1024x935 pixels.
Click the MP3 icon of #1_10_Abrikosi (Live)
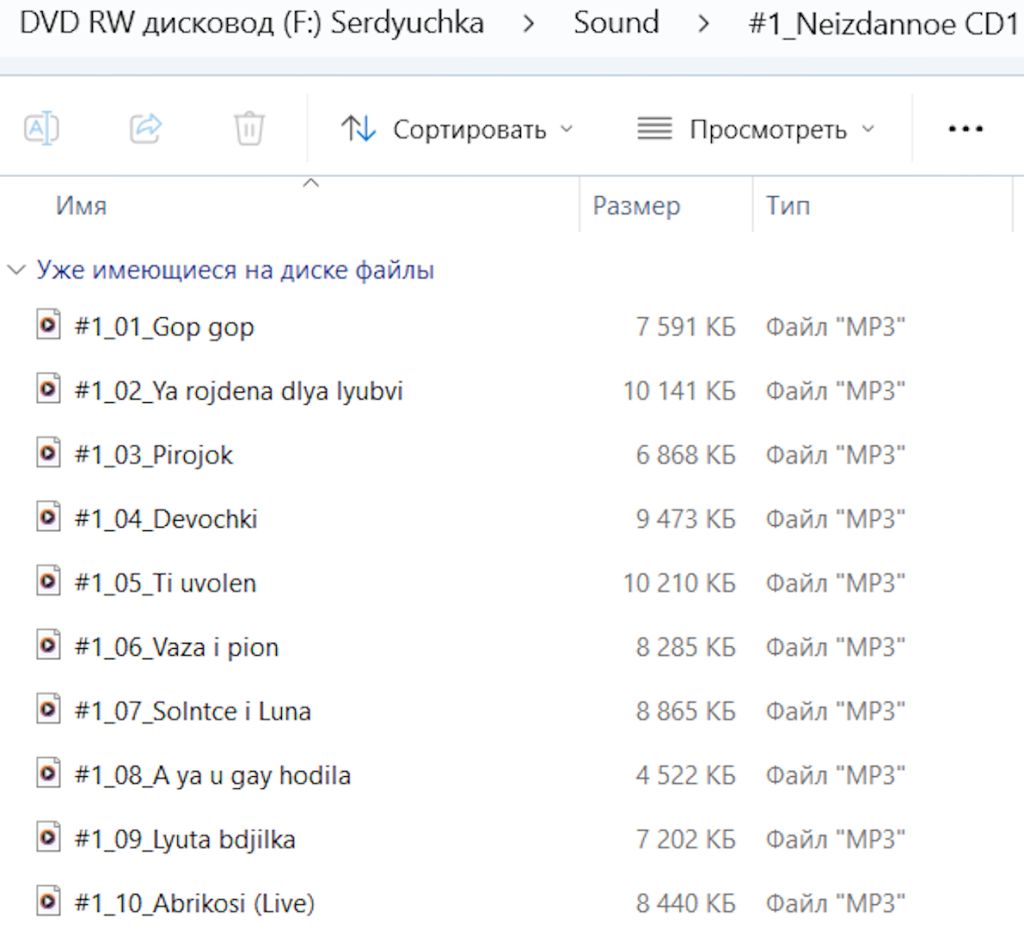pos(48,902)
